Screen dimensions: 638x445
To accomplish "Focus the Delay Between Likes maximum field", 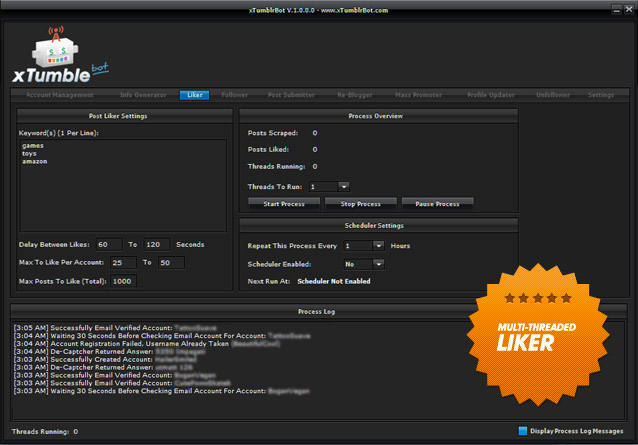I will click(156, 244).
